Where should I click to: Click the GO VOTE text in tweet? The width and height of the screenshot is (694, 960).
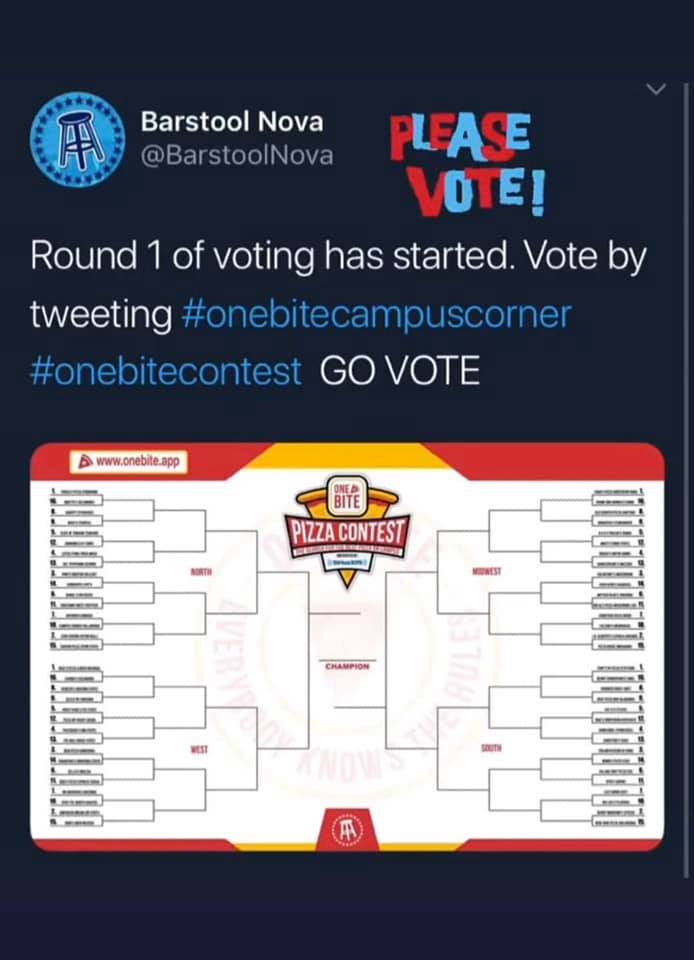point(400,371)
